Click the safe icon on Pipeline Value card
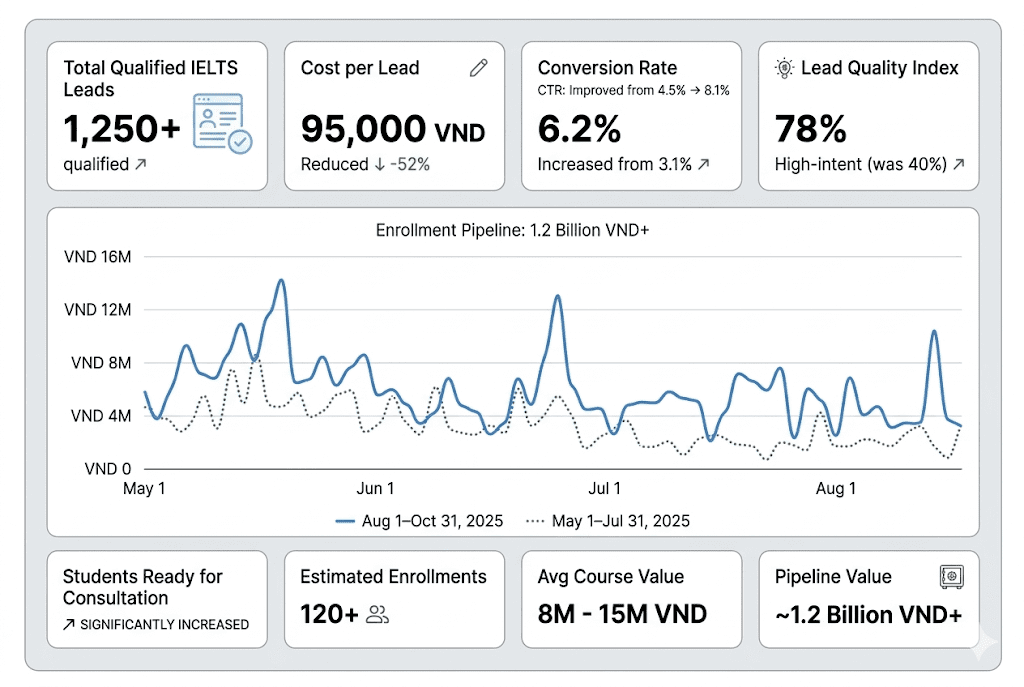 (952, 577)
